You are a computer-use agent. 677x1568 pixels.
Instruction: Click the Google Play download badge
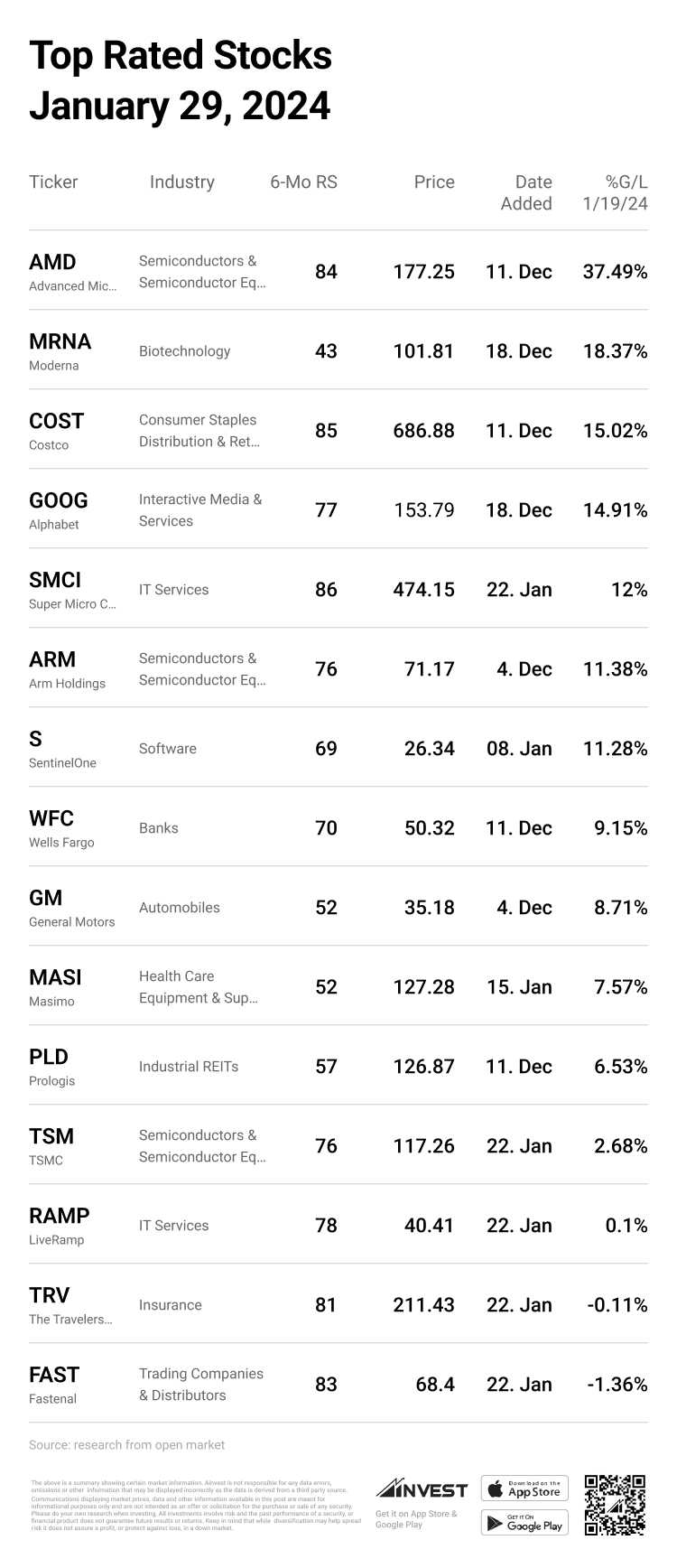[x=524, y=1523]
